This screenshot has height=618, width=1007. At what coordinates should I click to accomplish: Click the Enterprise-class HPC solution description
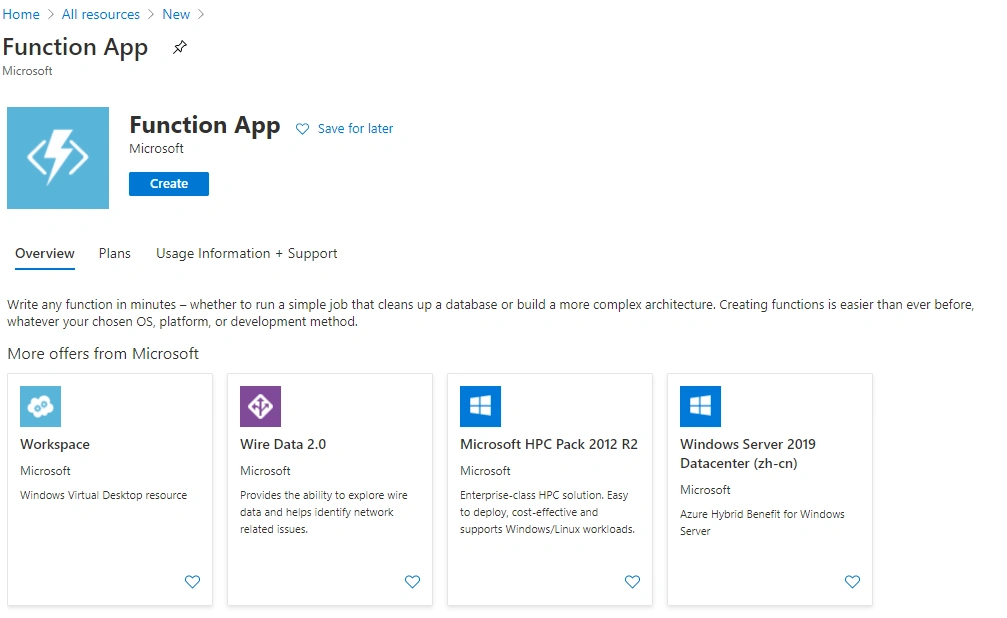(547, 512)
